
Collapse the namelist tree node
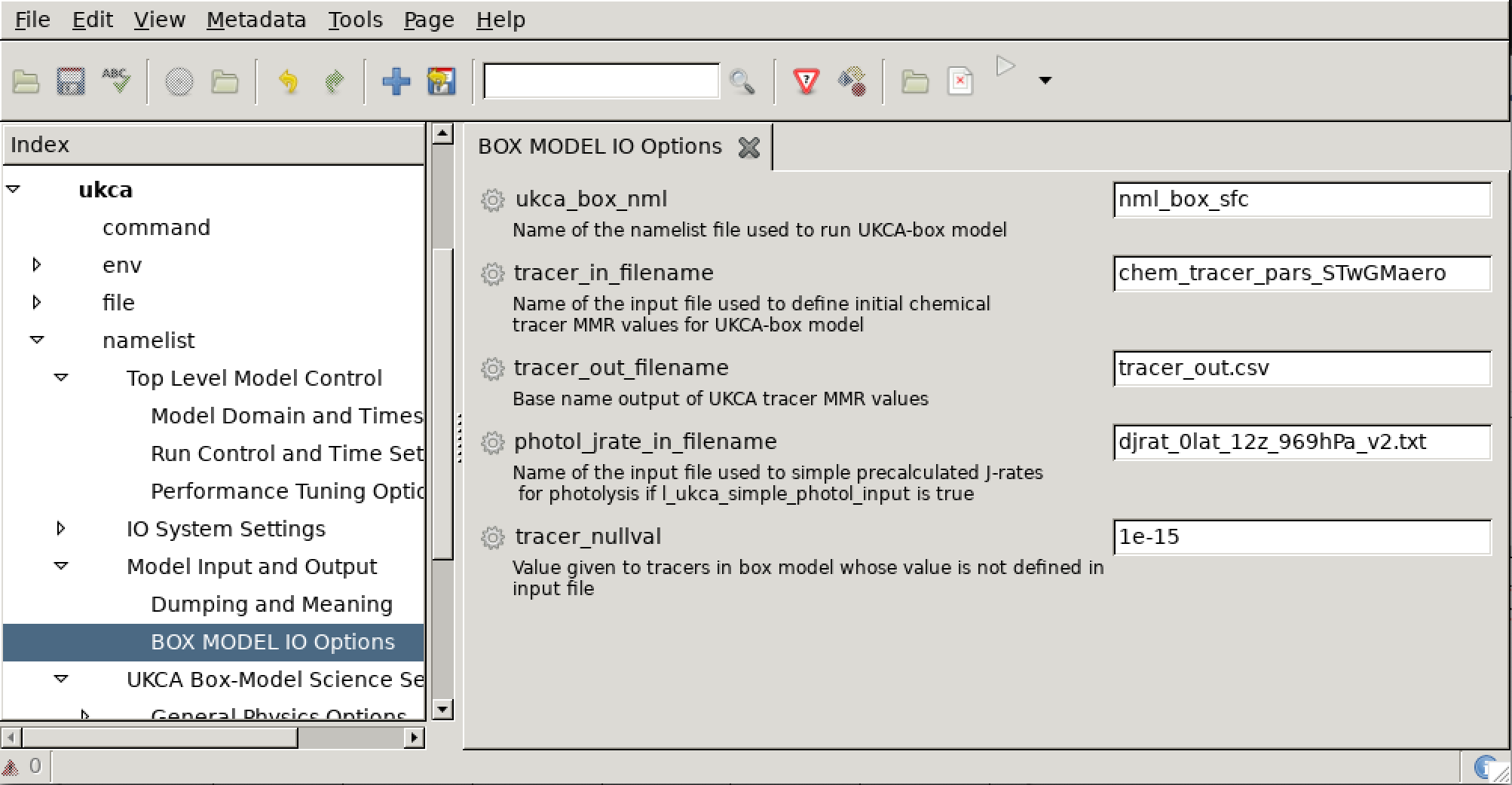click(37, 341)
